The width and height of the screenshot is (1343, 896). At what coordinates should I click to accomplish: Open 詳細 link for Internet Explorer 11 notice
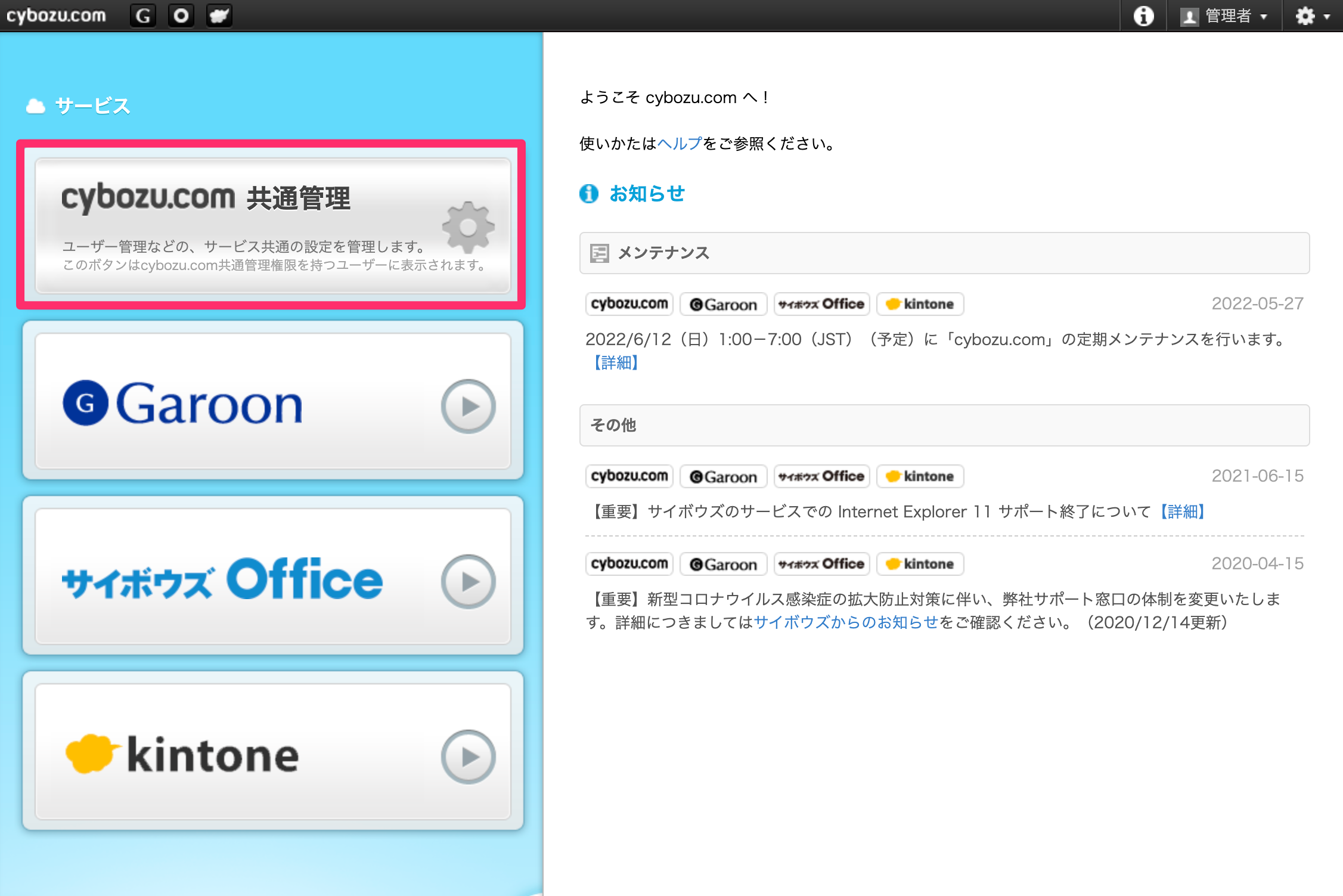pos(1183,511)
